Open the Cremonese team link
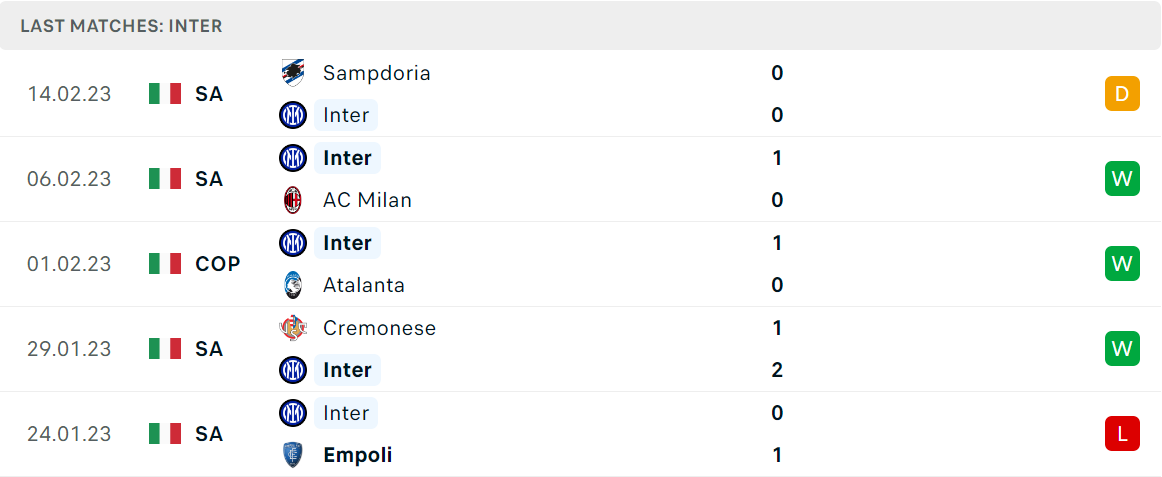This screenshot has width=1162, height=477. tap(379, 327)
